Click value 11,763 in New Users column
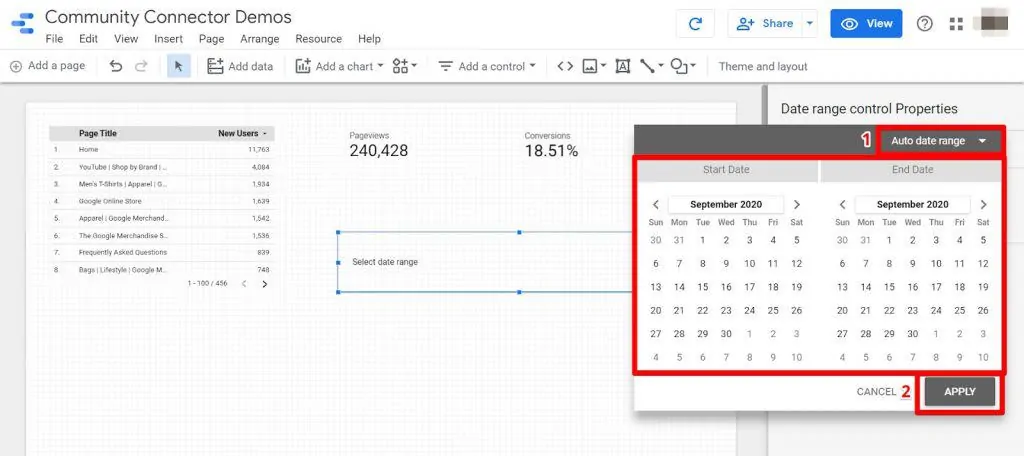The image size is (1024, 456). click(x=259, y=150)
